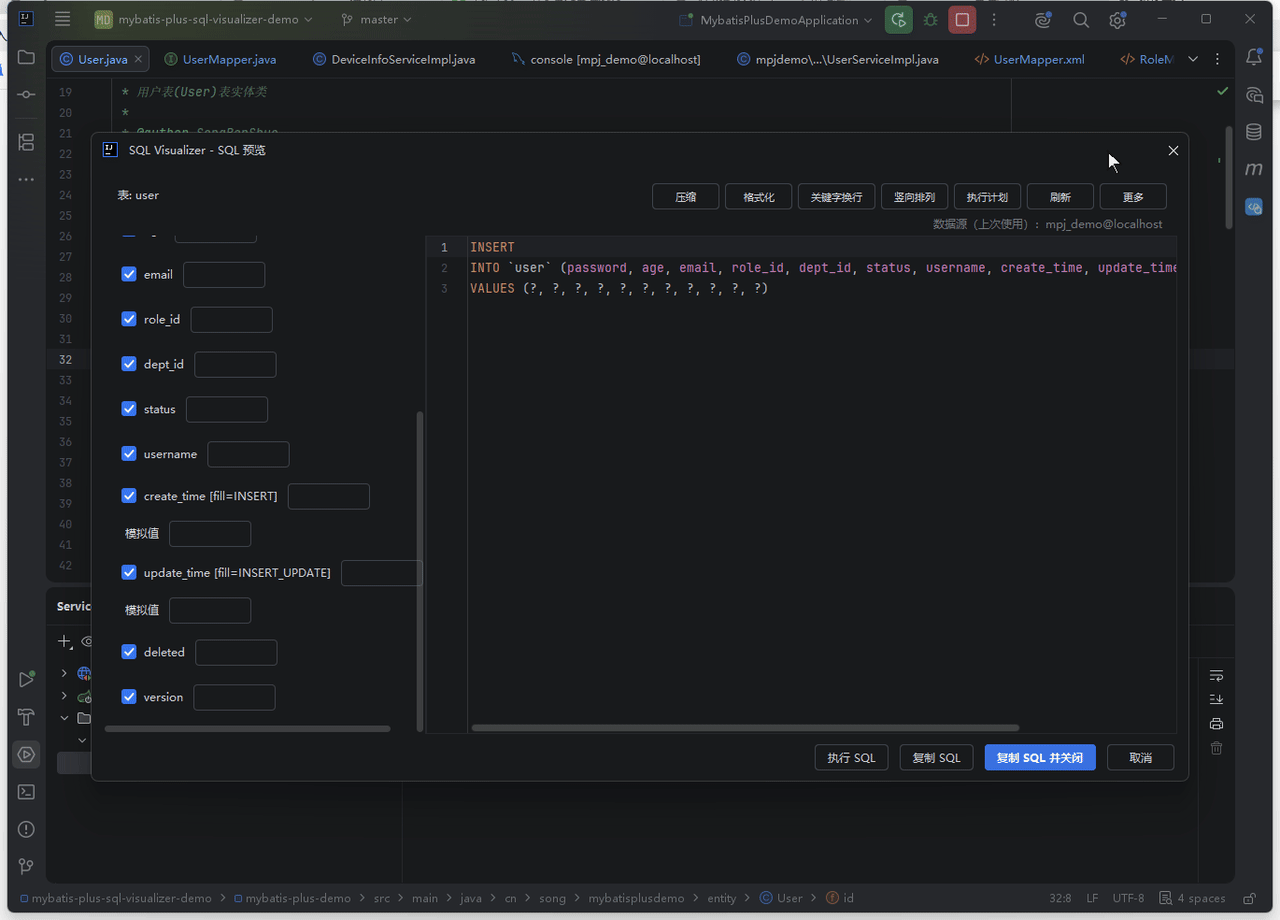Click the Debug bug icon in toolbar
The image size is (1280, 920).
(x=931, y=19)
